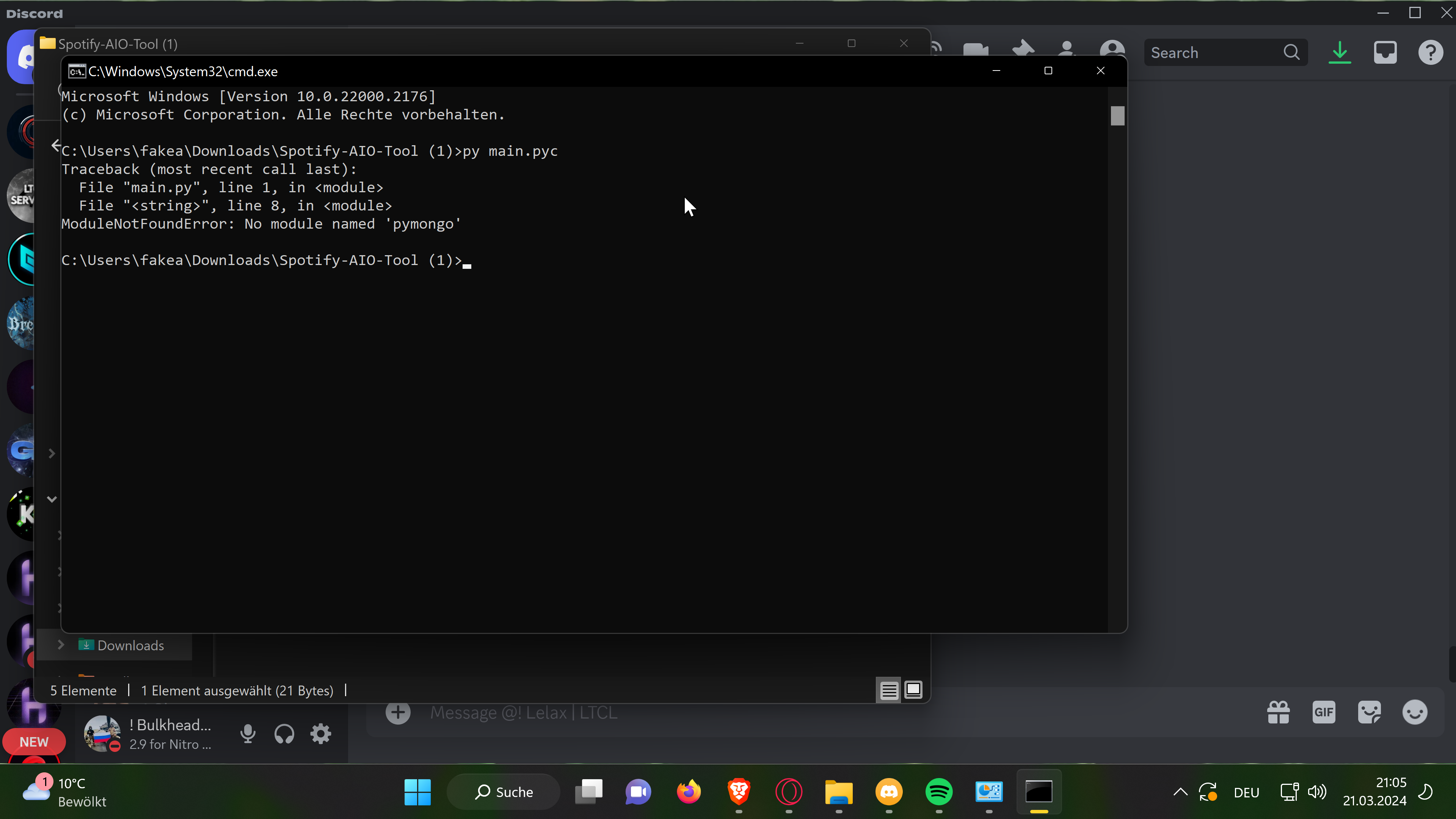Image resolution: width=1456 pixels, height=819 pixels.
Task: Open the GIF picker
Action: coord(1324,712)
